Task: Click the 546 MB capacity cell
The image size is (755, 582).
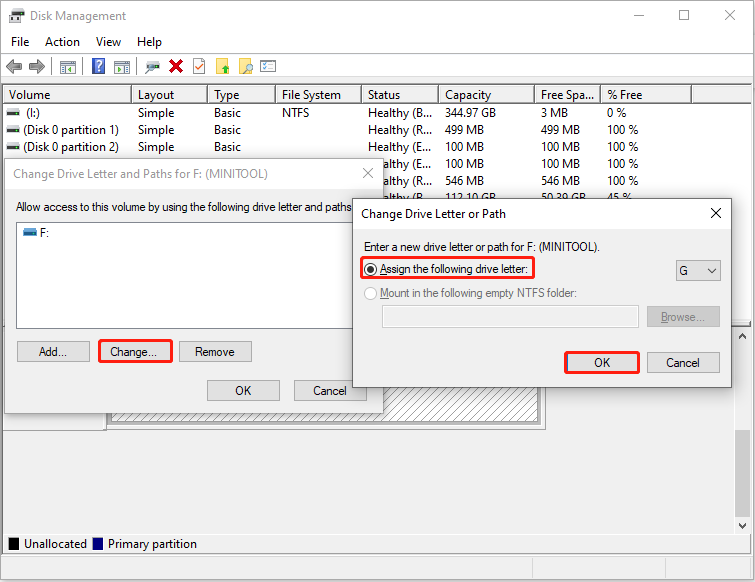Action: coord(464,181)
